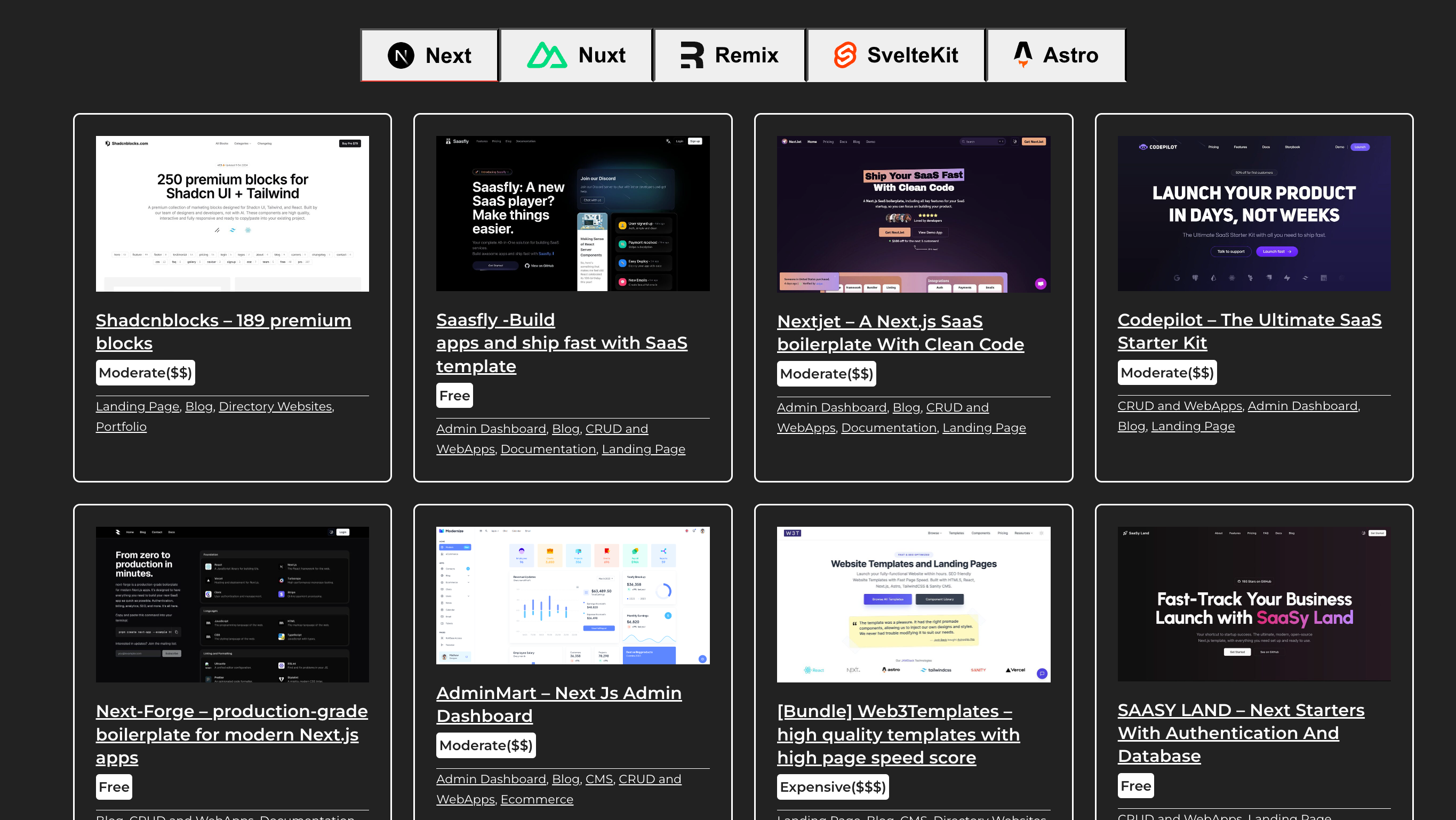Open Admin Dashboard category on Saasfly card
Viewport: 1456px width, 820px height.
(x=491, y=429)
